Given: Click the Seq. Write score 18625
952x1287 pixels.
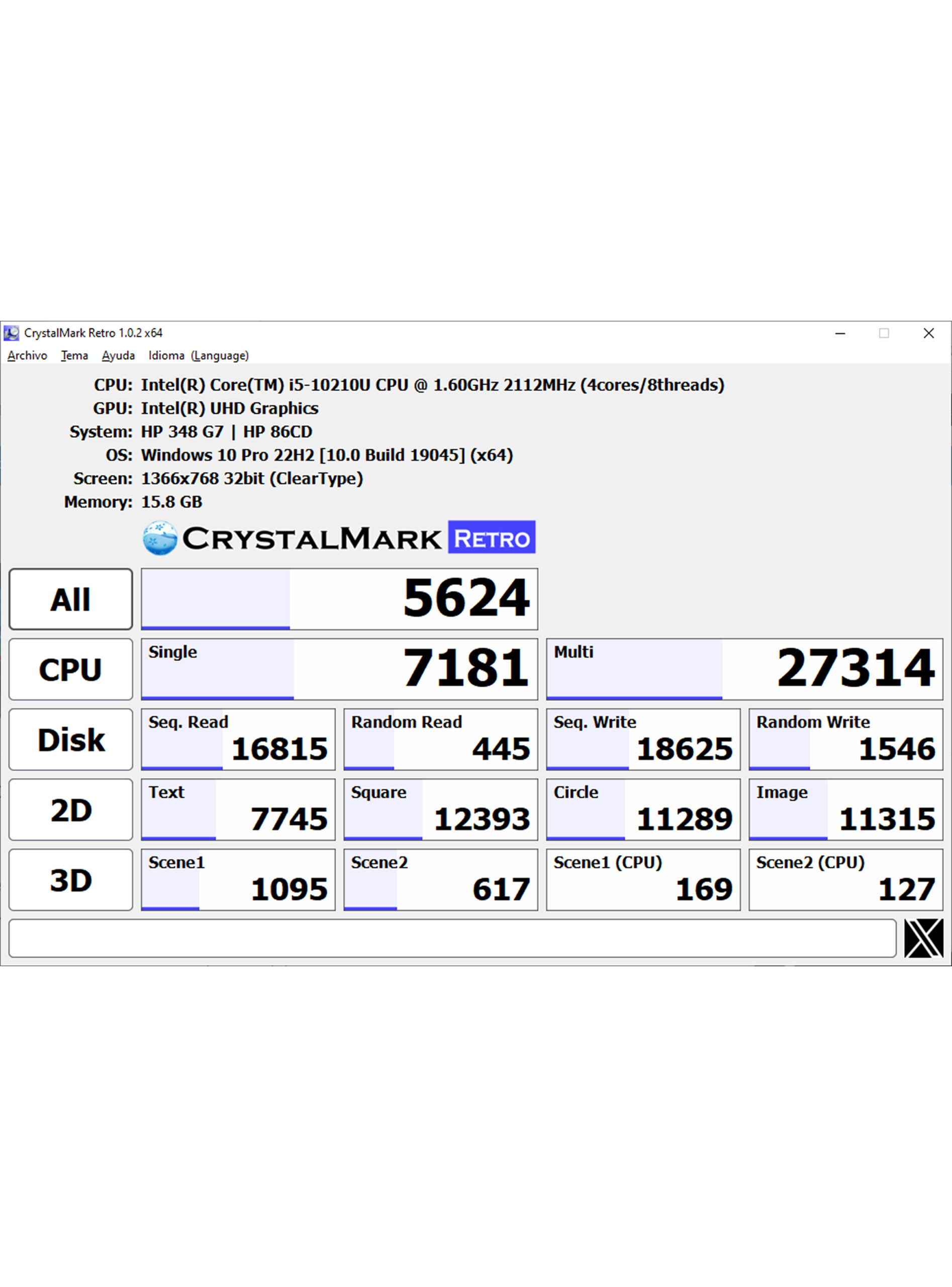Looking at the screenshot, I should [643, 740].
